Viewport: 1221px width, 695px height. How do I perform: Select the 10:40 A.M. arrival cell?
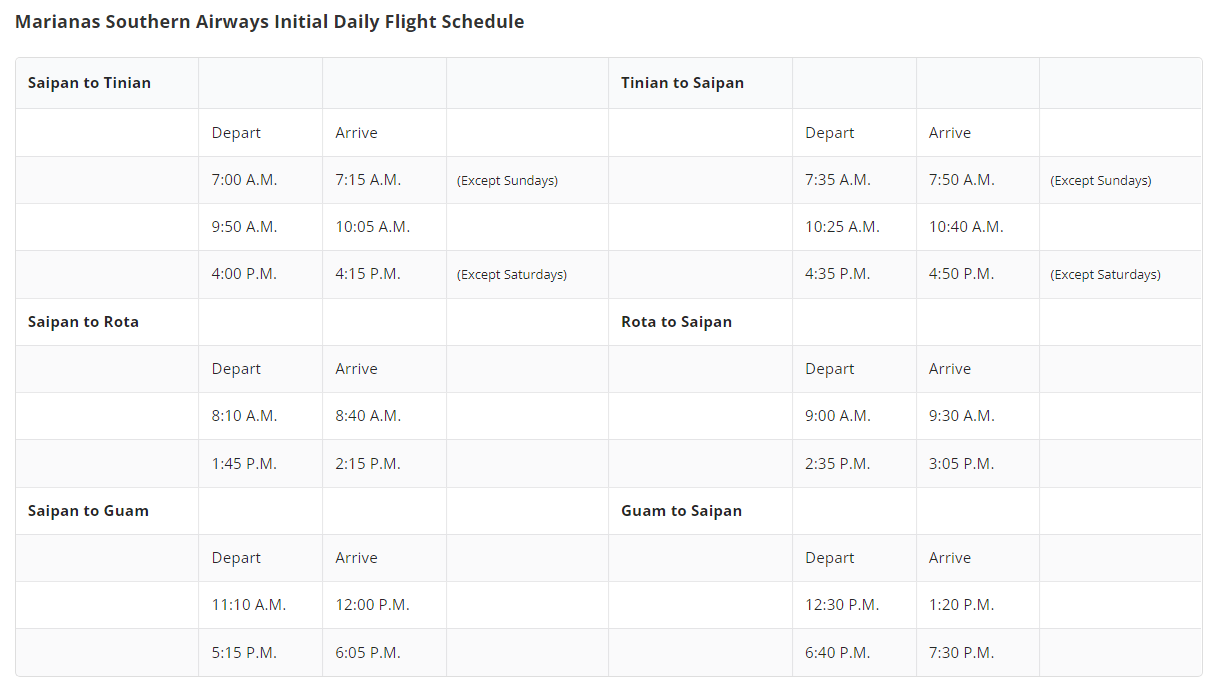978,227
